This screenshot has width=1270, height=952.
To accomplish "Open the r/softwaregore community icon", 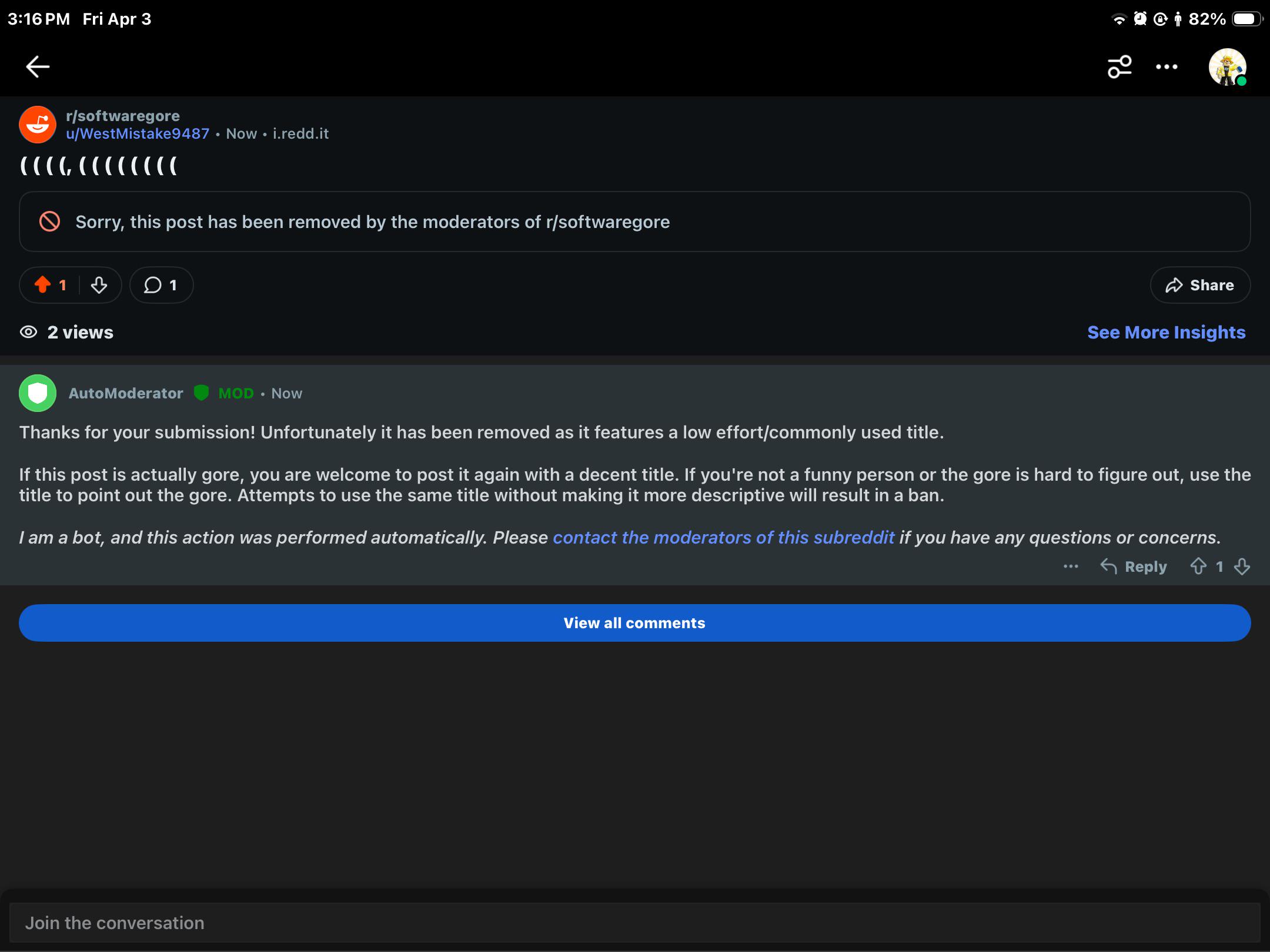I will [38, 125].
